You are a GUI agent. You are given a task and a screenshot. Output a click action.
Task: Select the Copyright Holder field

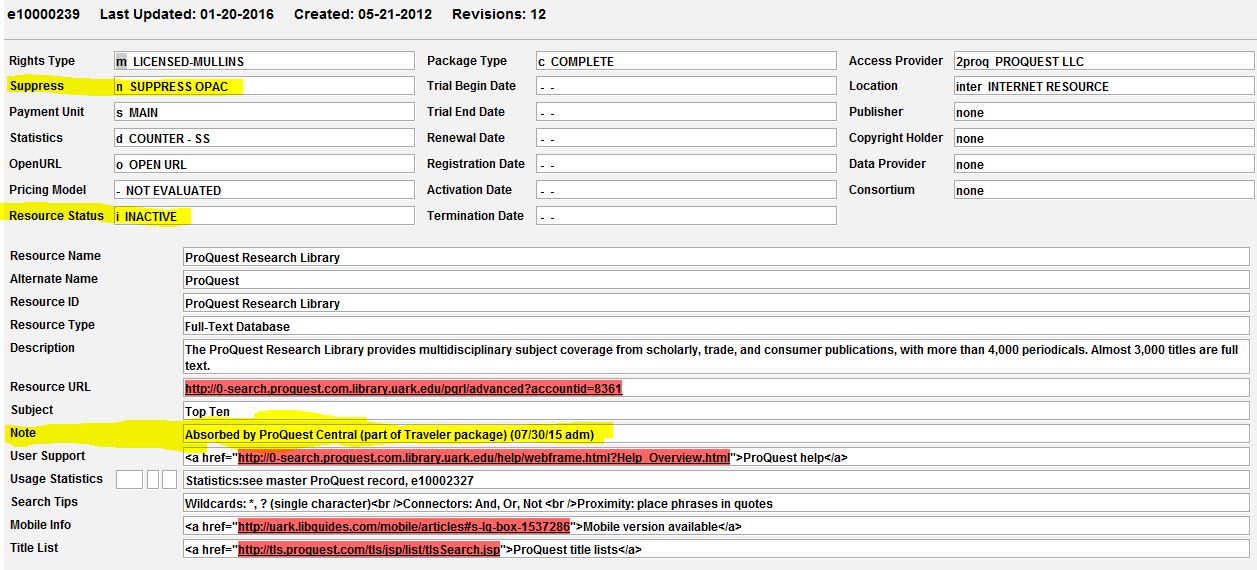[x=1104, y=138]
